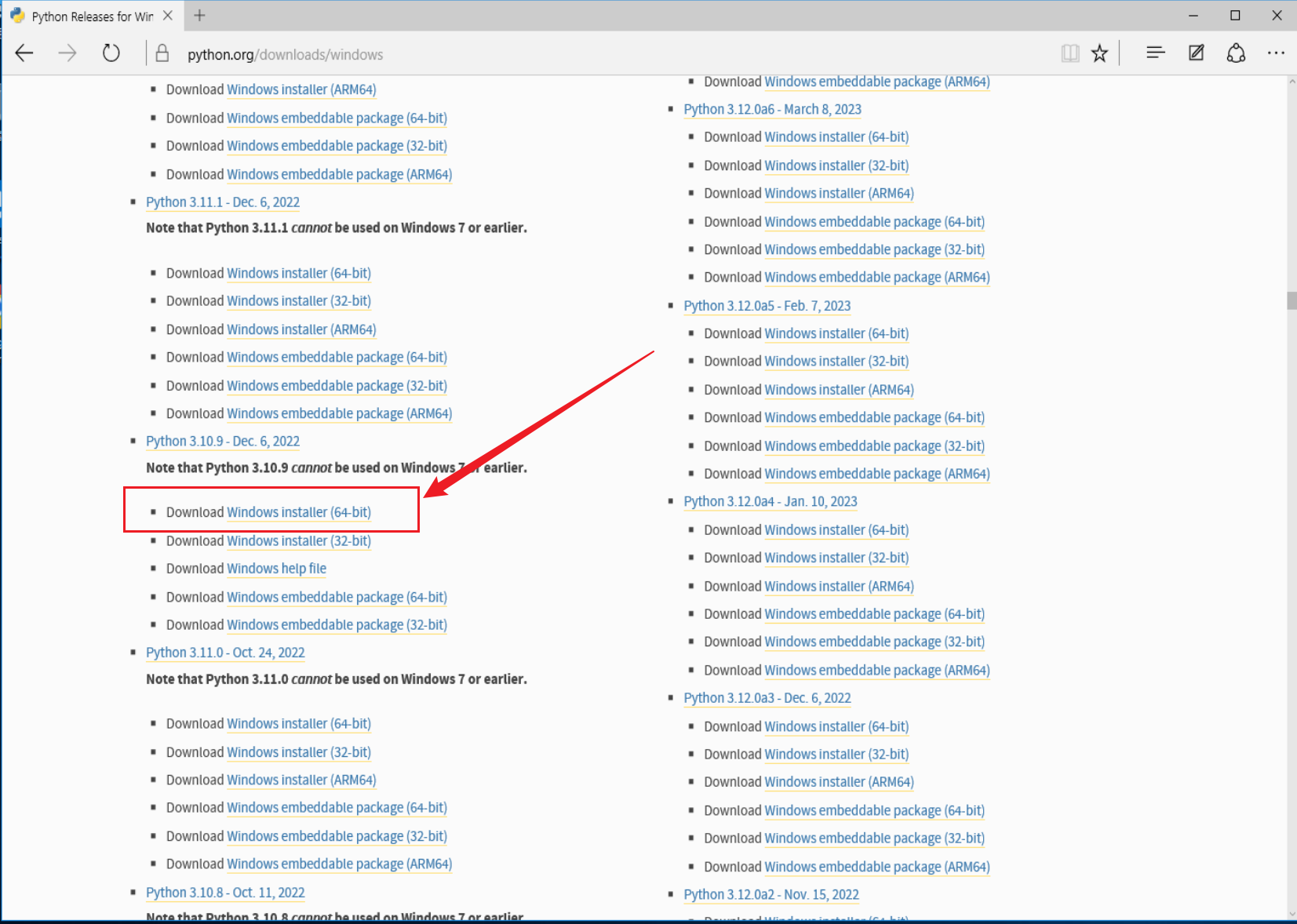Open the More actions ellipsis menu
The height and width of the screenshot is (924, 1297).
1276,53
